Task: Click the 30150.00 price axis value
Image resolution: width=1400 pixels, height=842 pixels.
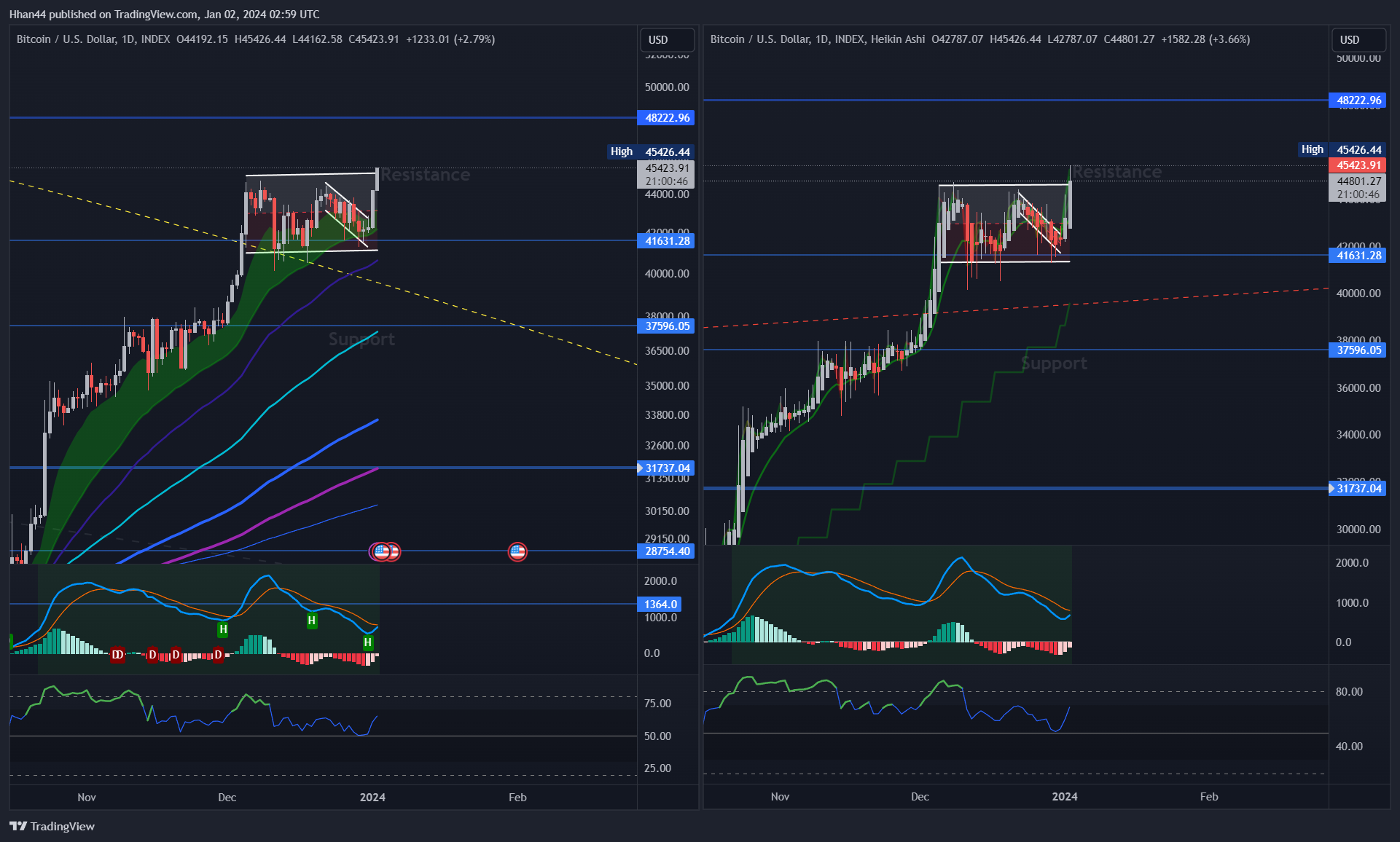Action: [x=667, y=511]
